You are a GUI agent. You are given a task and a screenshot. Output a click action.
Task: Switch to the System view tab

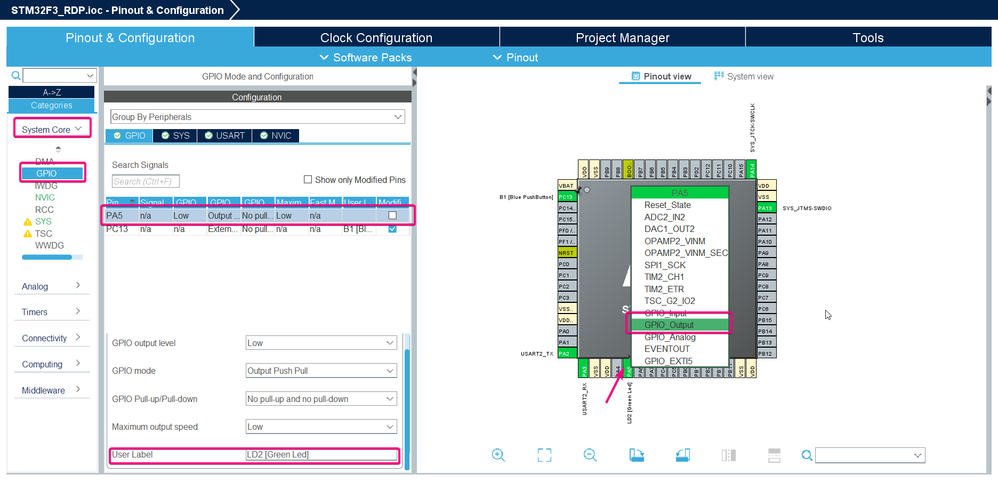pos(744,76)
